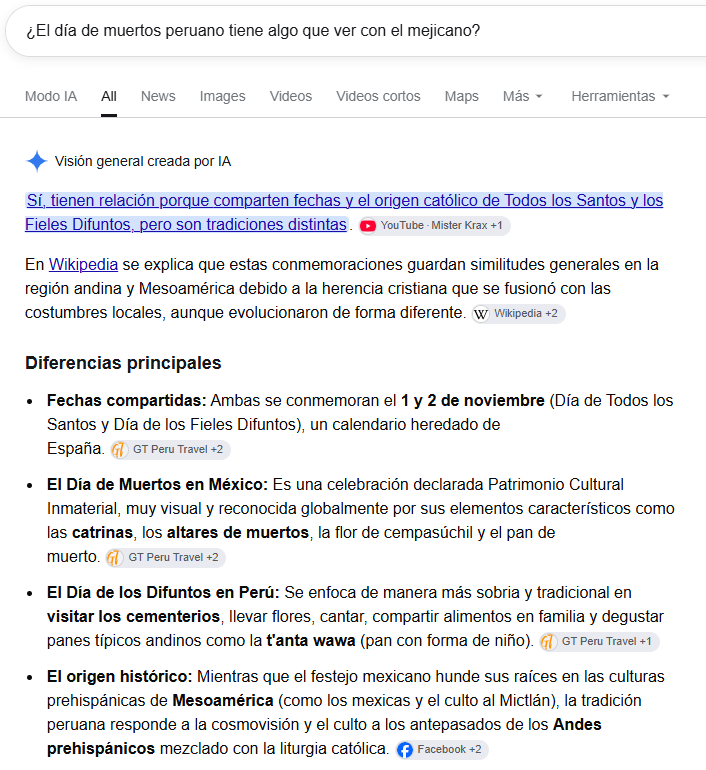706x770 pixels.
Task: Open the Wikipedia +2 source chip
Action: click(518, 313)
